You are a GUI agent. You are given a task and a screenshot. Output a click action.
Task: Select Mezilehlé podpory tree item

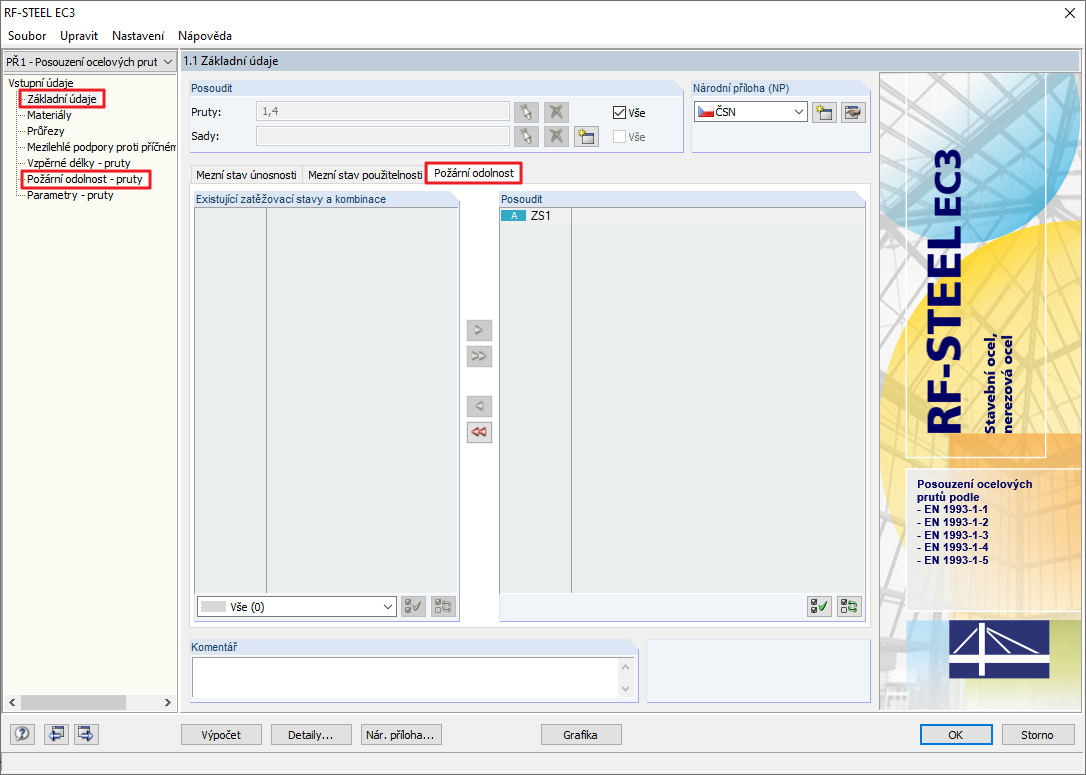[101, 147]
